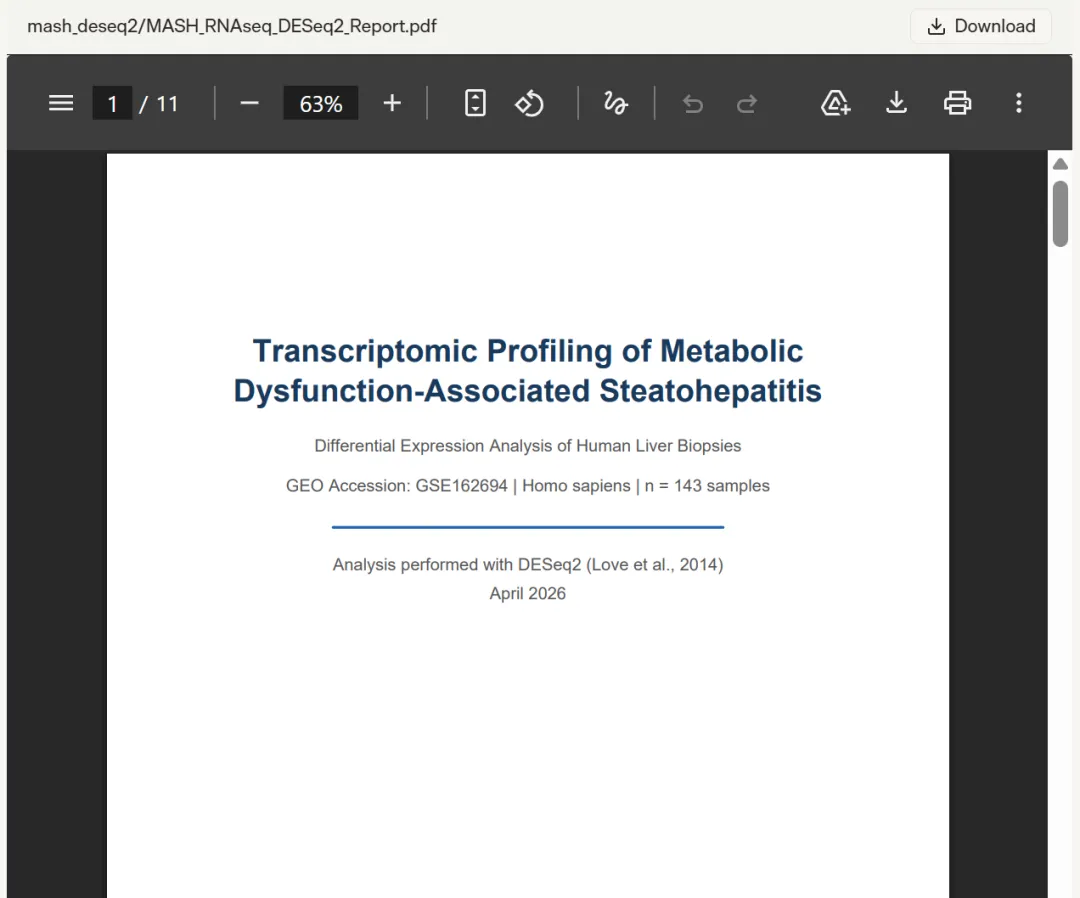Click the vertical scrollbar thumb
The width and height of the screenshot is (1080, 898).
click(x=1061, y=213)
